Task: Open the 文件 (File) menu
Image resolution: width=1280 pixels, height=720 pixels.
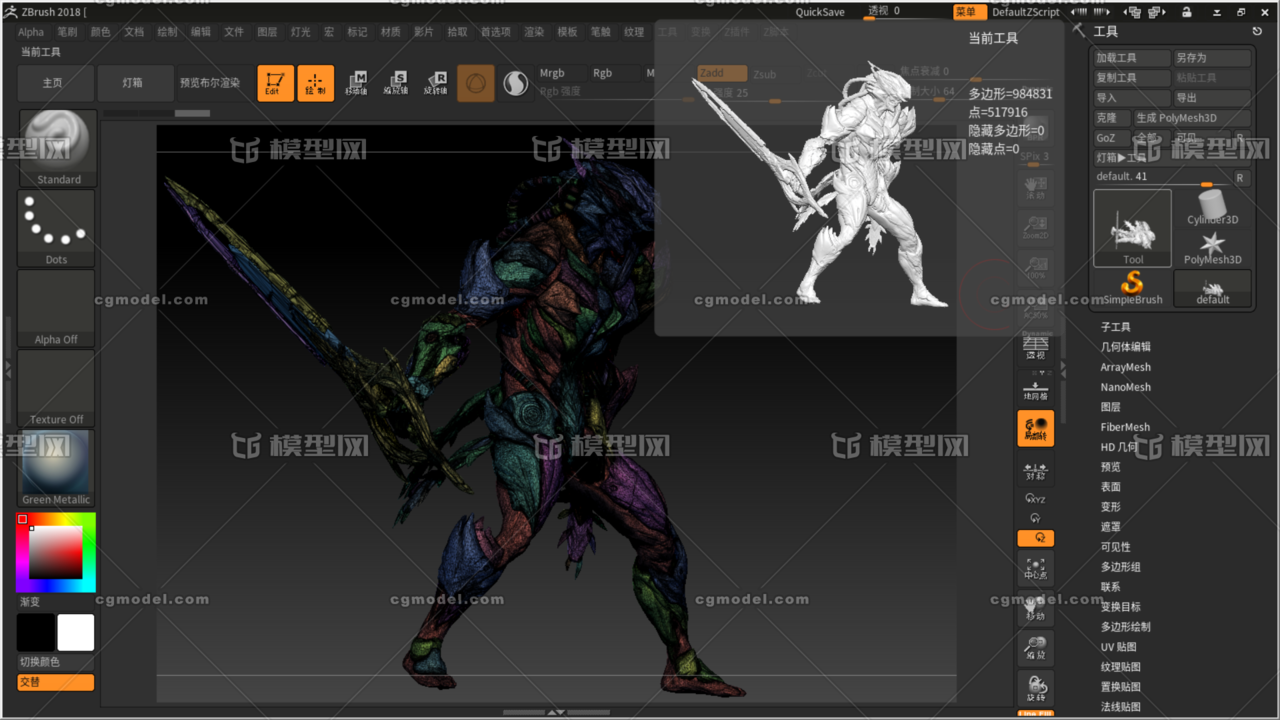Action: tap(234, 32)
